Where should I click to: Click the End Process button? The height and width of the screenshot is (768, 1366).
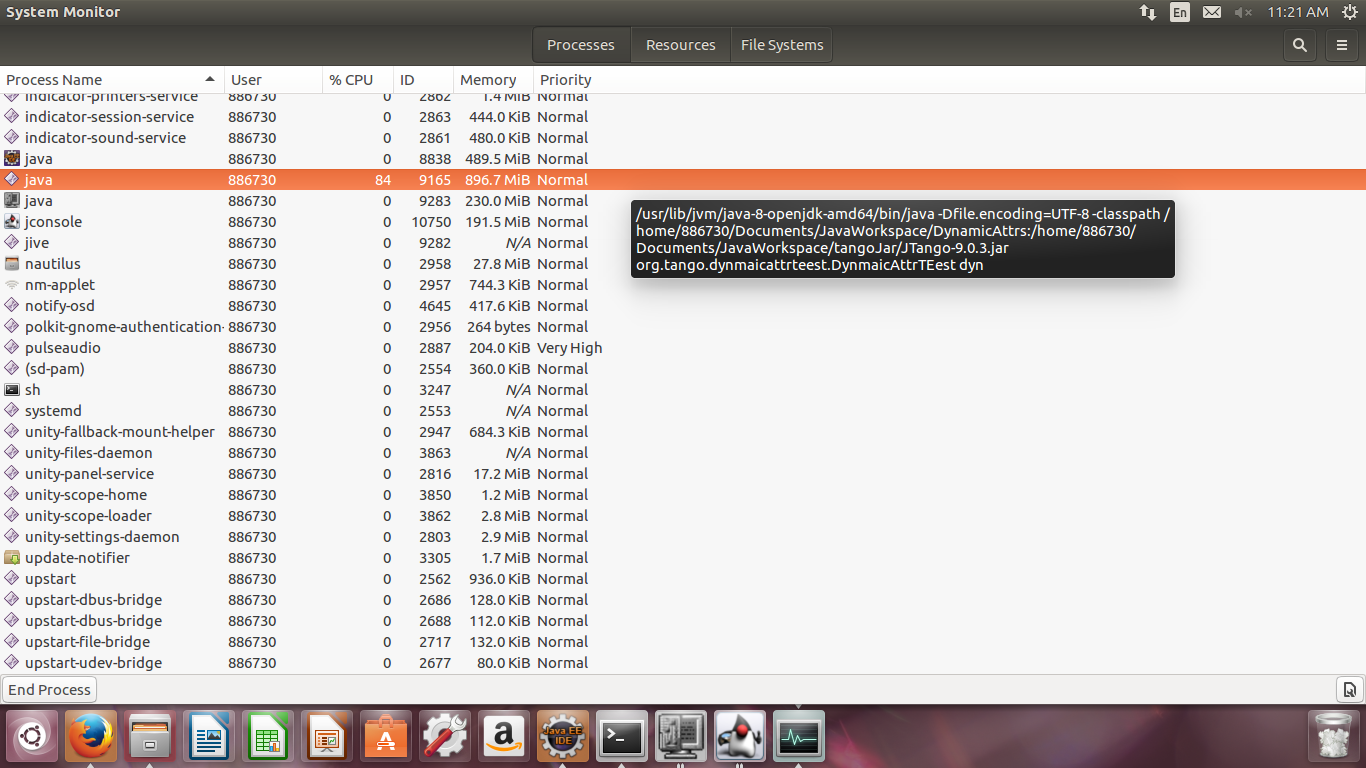pos(50,689)
